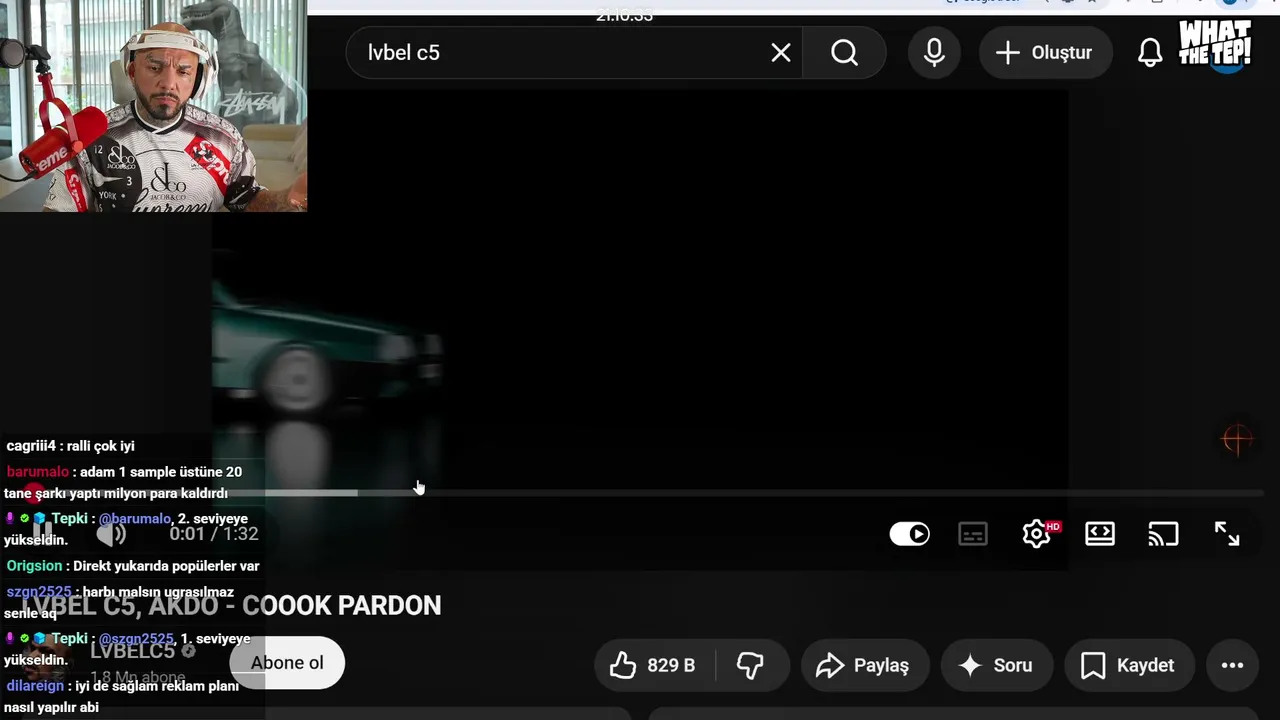Turn on subtitles in the video player
1280x720 pixels.
pyautogui.click(x=973, y=534)
